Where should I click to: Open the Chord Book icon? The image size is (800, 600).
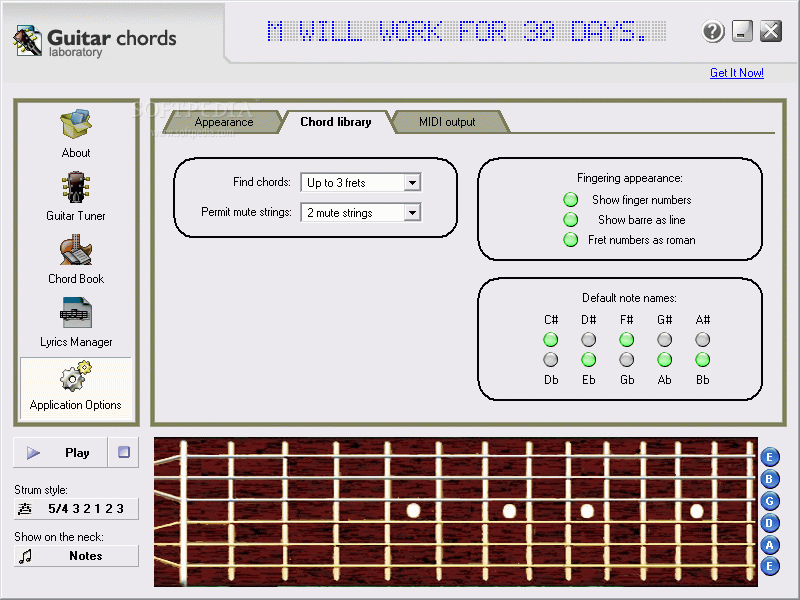(76, 250)
